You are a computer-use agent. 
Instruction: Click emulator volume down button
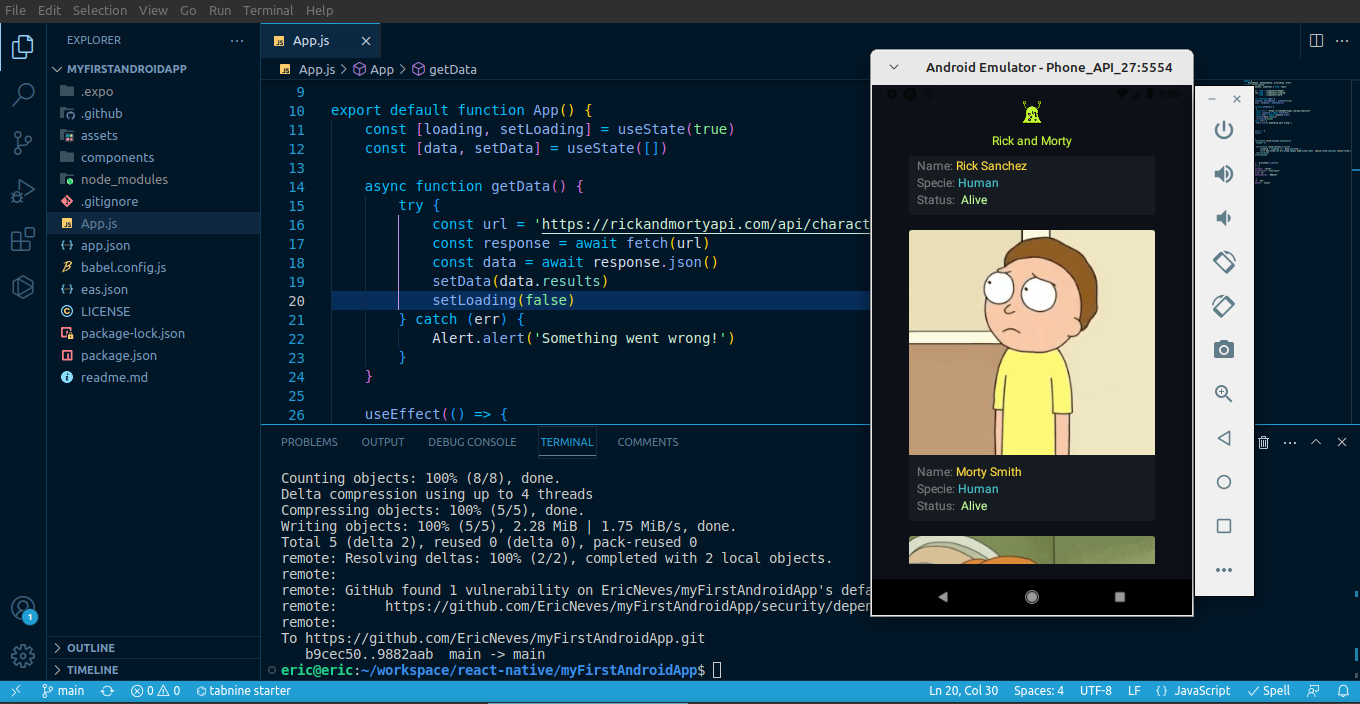pos(1223,218)
